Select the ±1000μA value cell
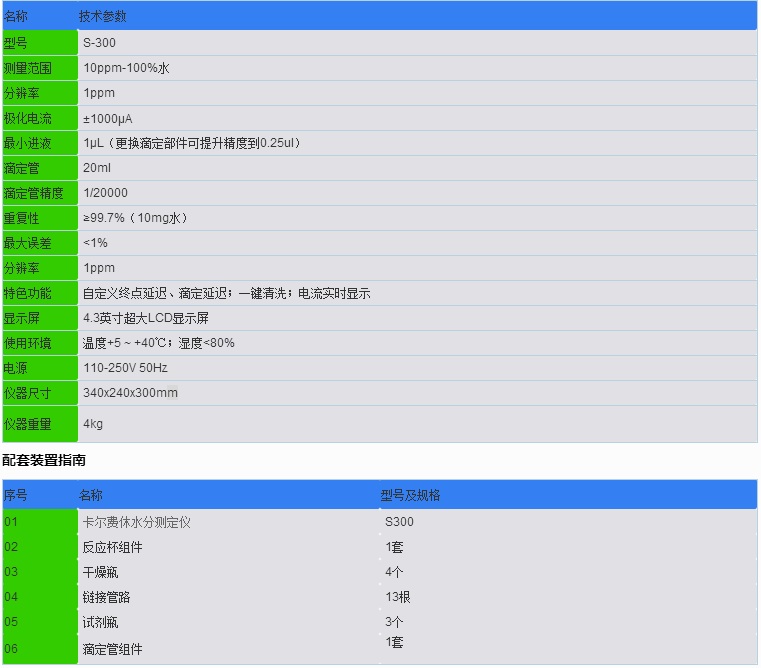Image resolution: width=761 pixels, height=668 pixels. coord(108,118)
